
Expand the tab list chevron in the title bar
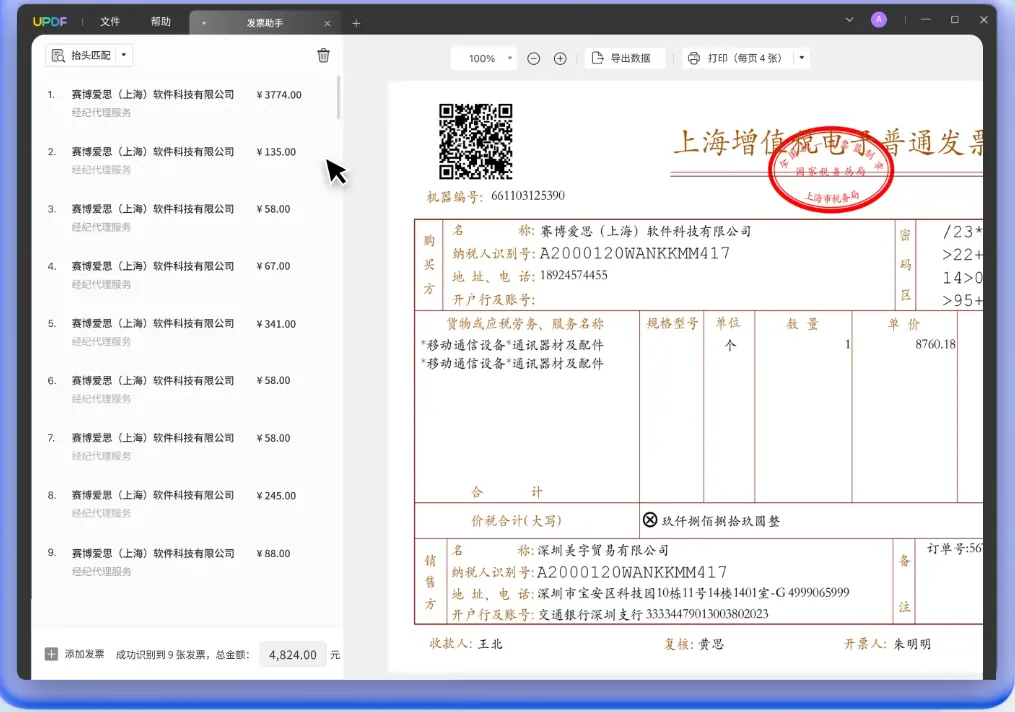849,20
